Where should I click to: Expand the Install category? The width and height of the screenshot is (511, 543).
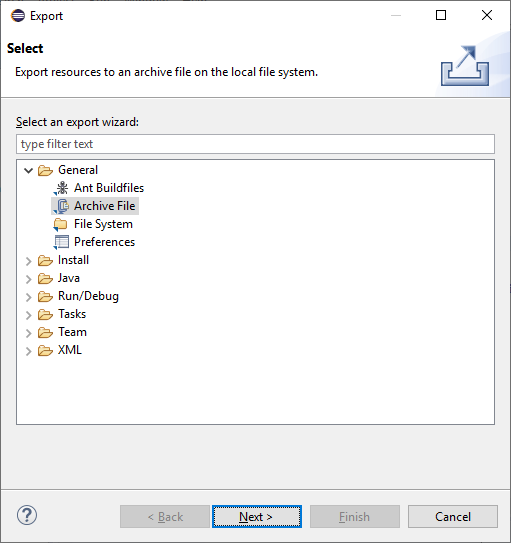[x=28, y=260]
